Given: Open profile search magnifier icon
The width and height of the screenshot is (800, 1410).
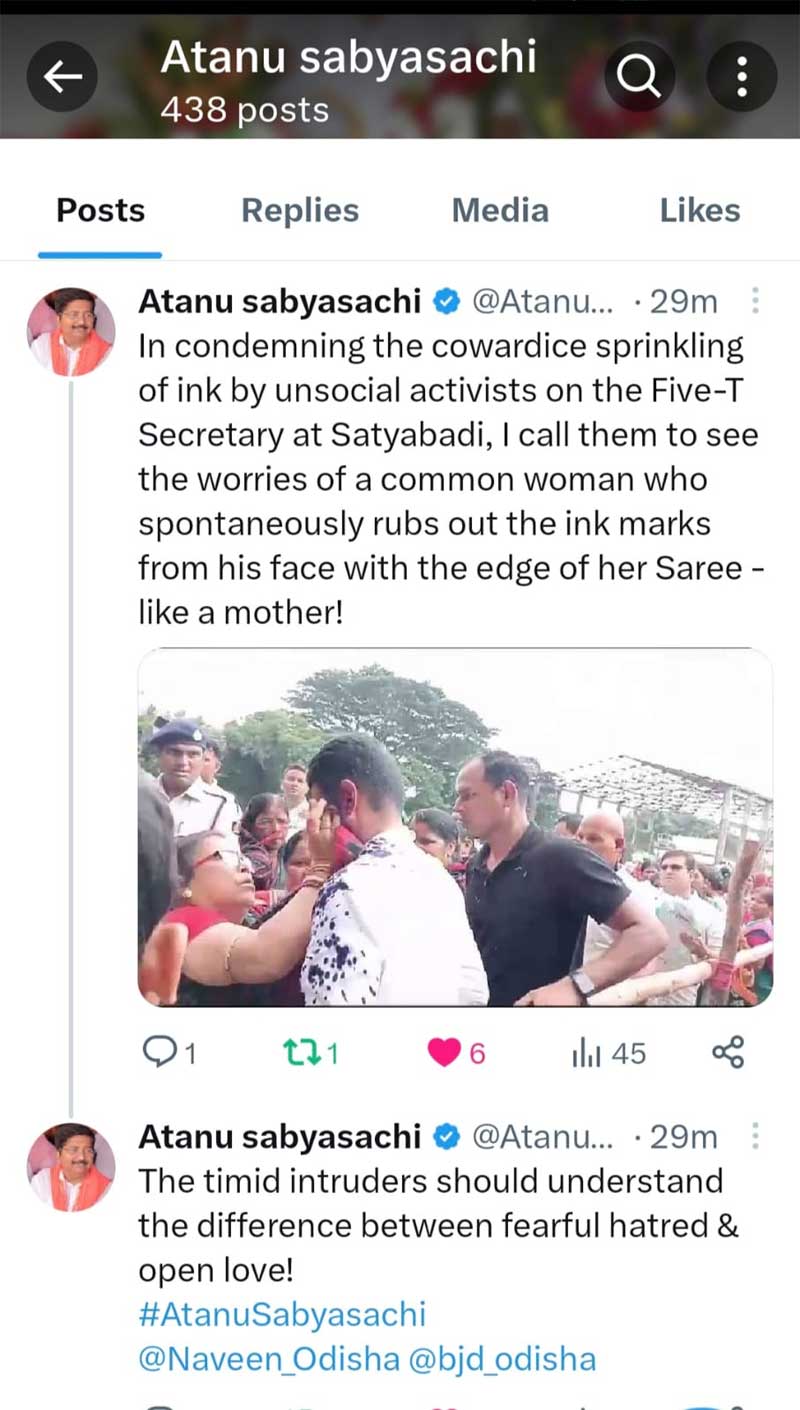Looking at the screenshot, I should coord(640,76).
